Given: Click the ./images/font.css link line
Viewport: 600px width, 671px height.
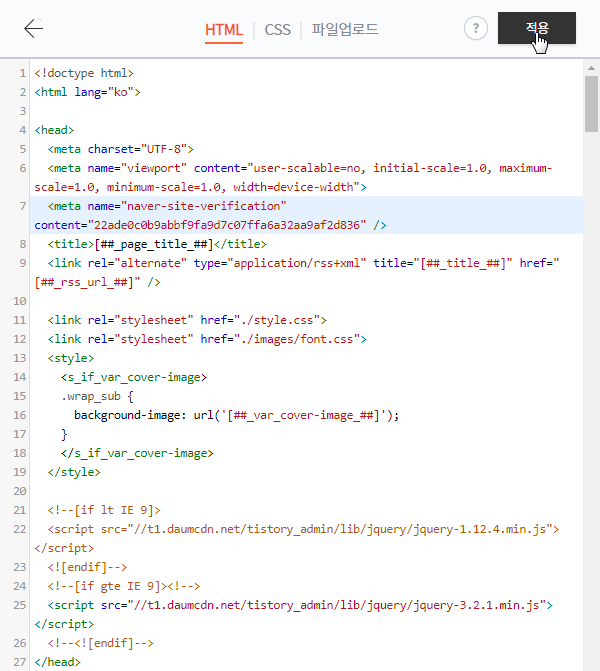Looking at the screenshot, I should coord(207,339).
